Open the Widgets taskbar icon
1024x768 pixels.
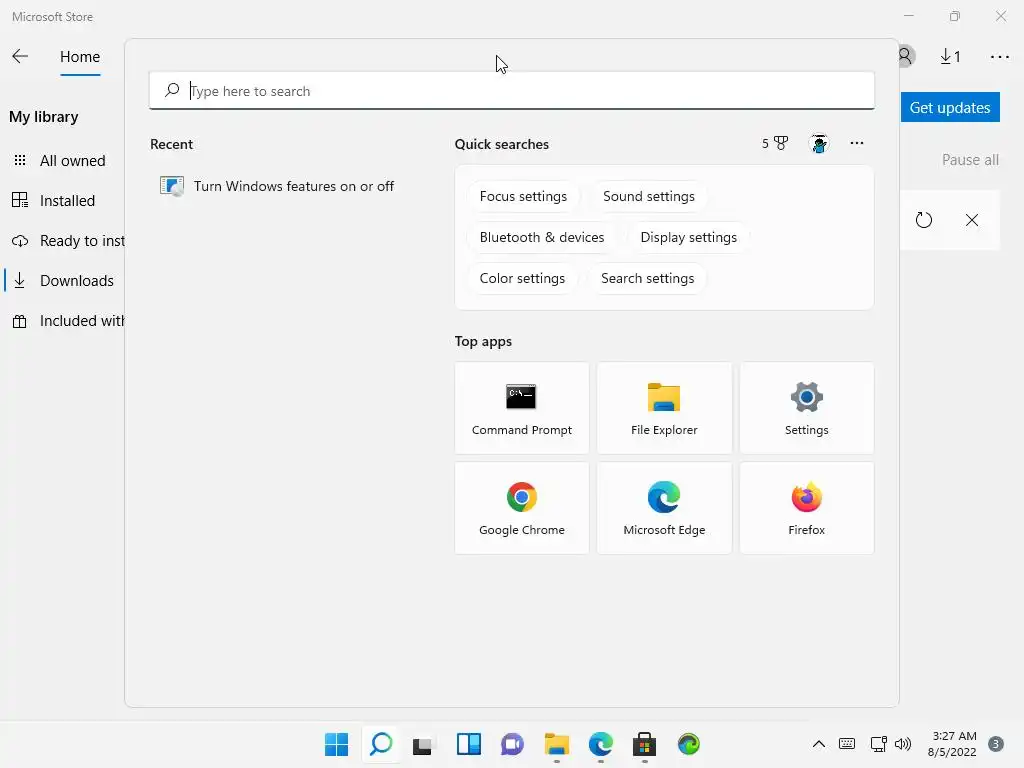468,744
